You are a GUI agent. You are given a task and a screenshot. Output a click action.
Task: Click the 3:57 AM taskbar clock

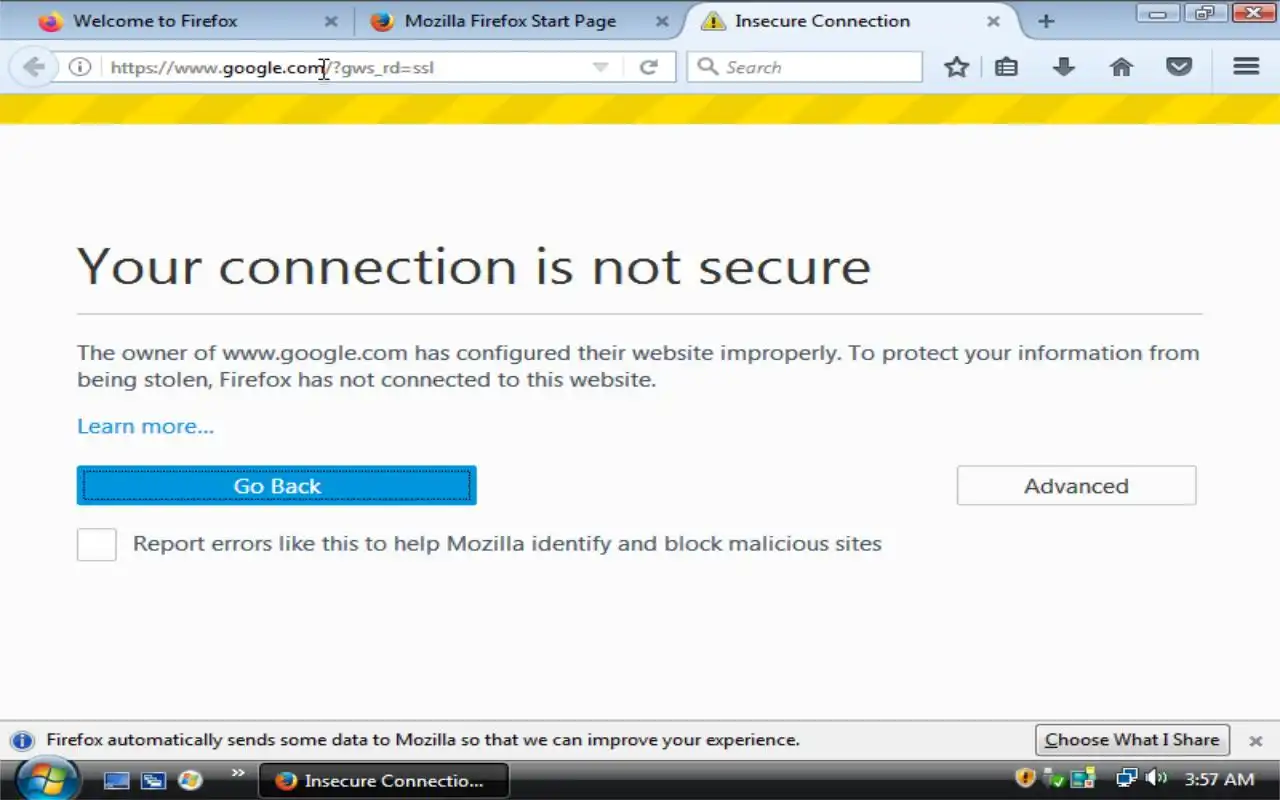tap(1219, 779)
